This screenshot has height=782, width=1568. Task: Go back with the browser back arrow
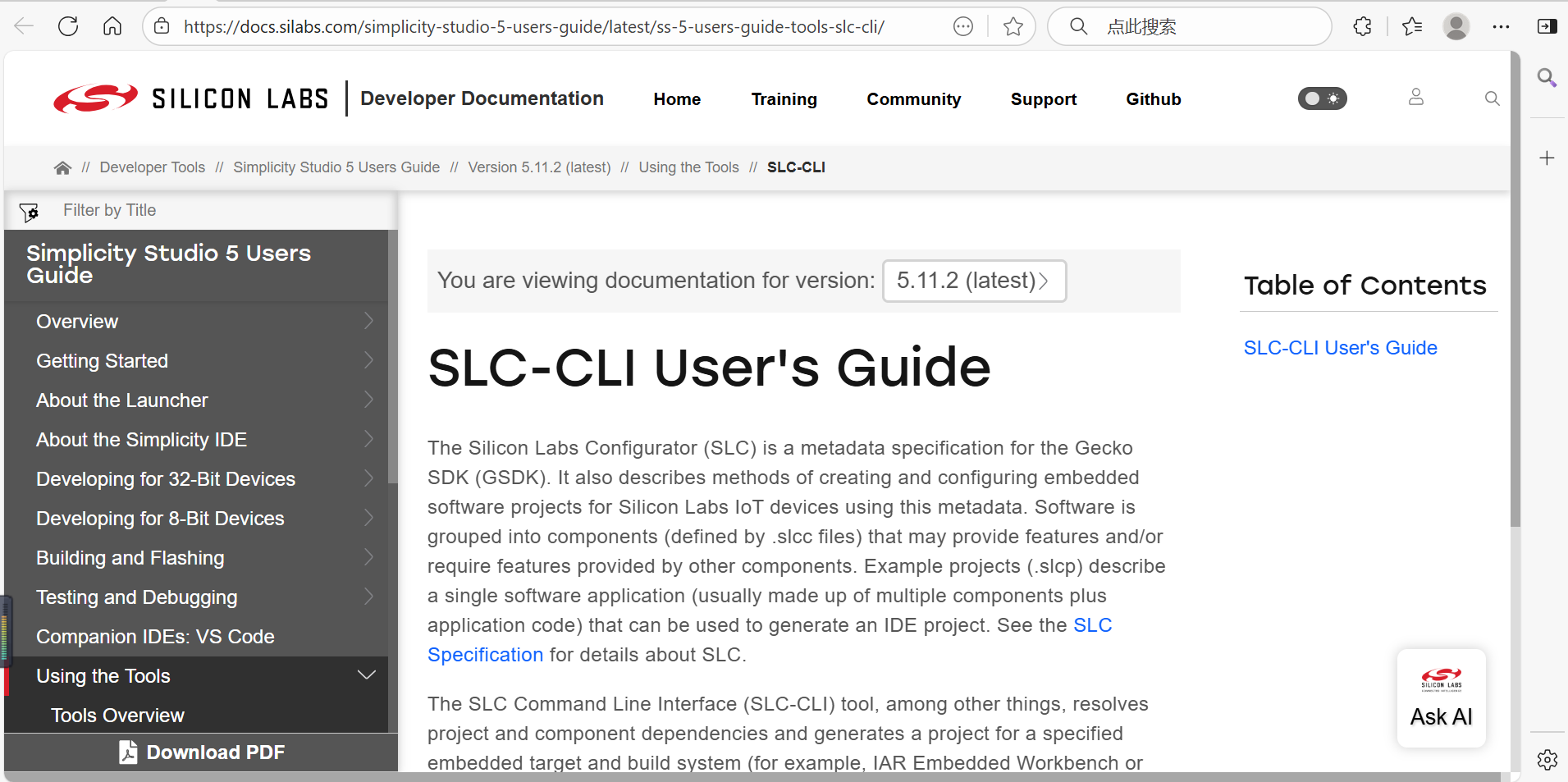[x=24, y=26]
